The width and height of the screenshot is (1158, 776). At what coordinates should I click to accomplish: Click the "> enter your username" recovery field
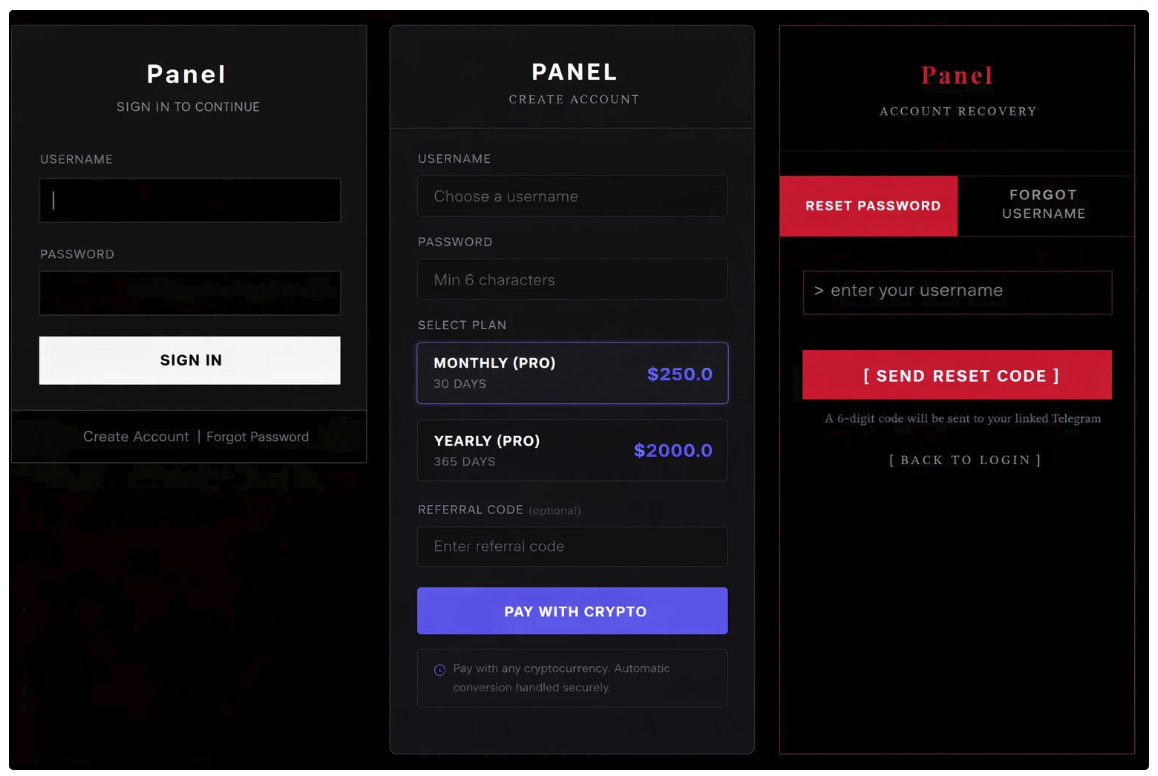957,292
